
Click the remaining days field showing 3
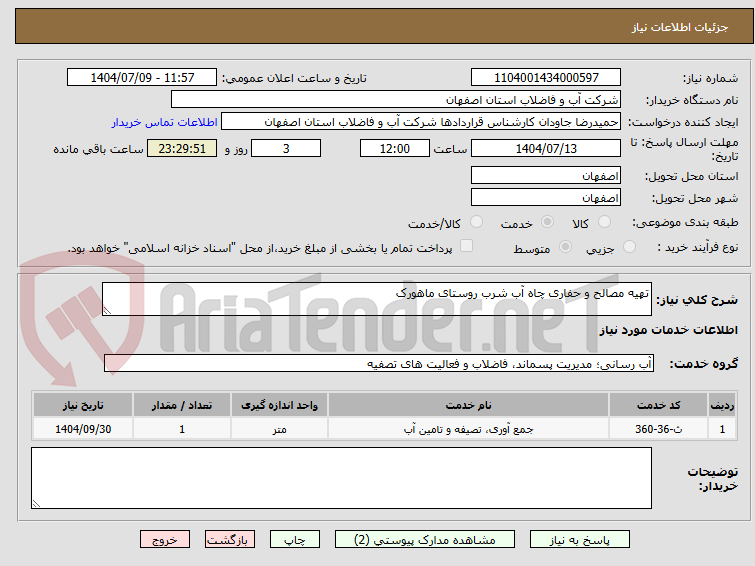[x=286, y=148]
